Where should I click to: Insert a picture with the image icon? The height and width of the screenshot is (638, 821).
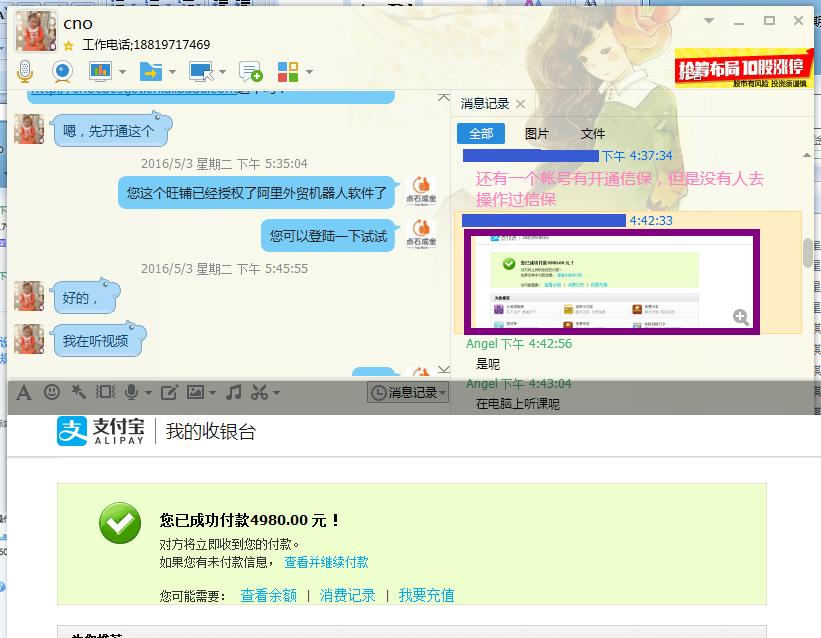[x=195, y=392]
